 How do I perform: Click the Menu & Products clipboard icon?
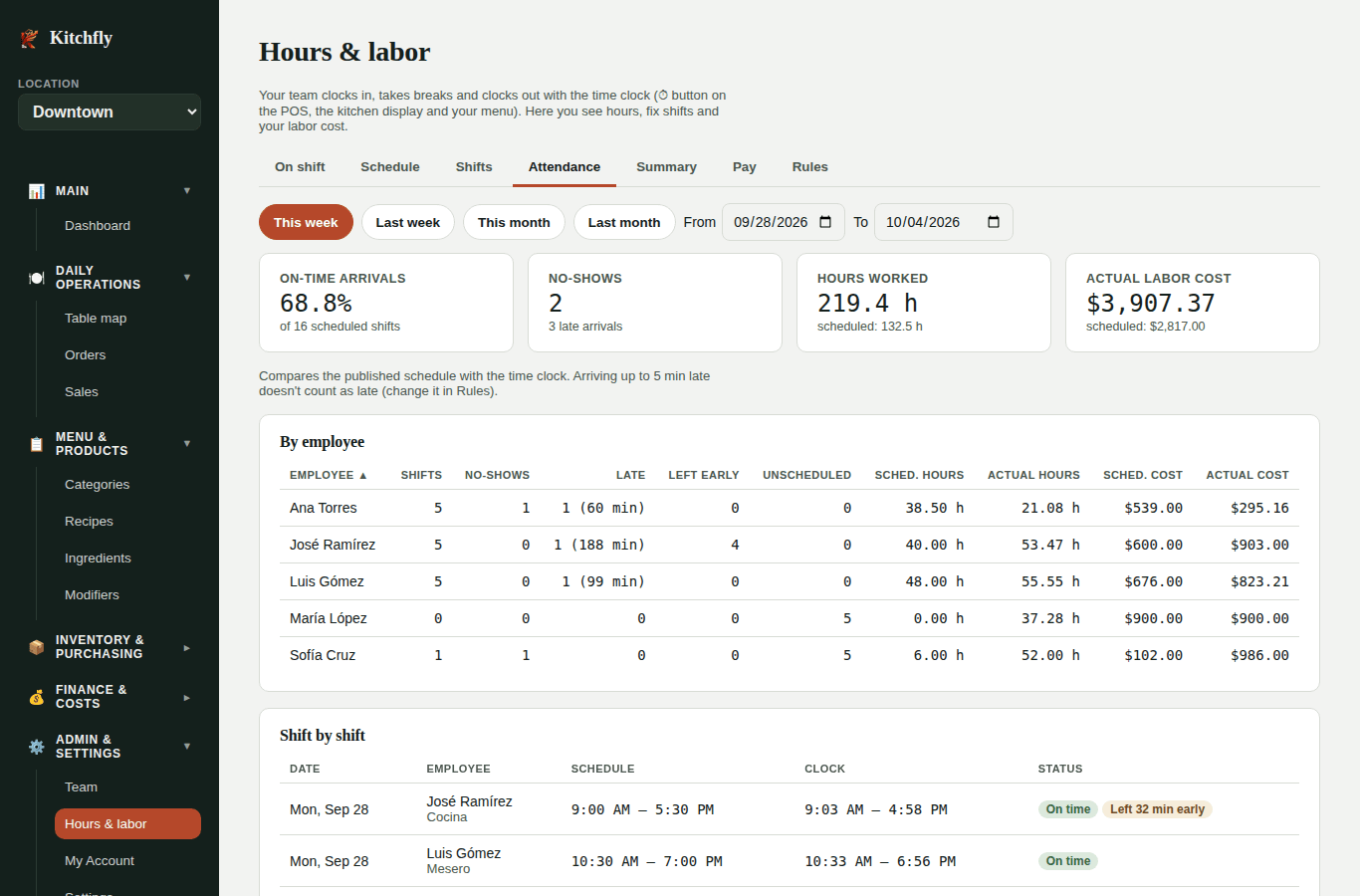(37, 444)
